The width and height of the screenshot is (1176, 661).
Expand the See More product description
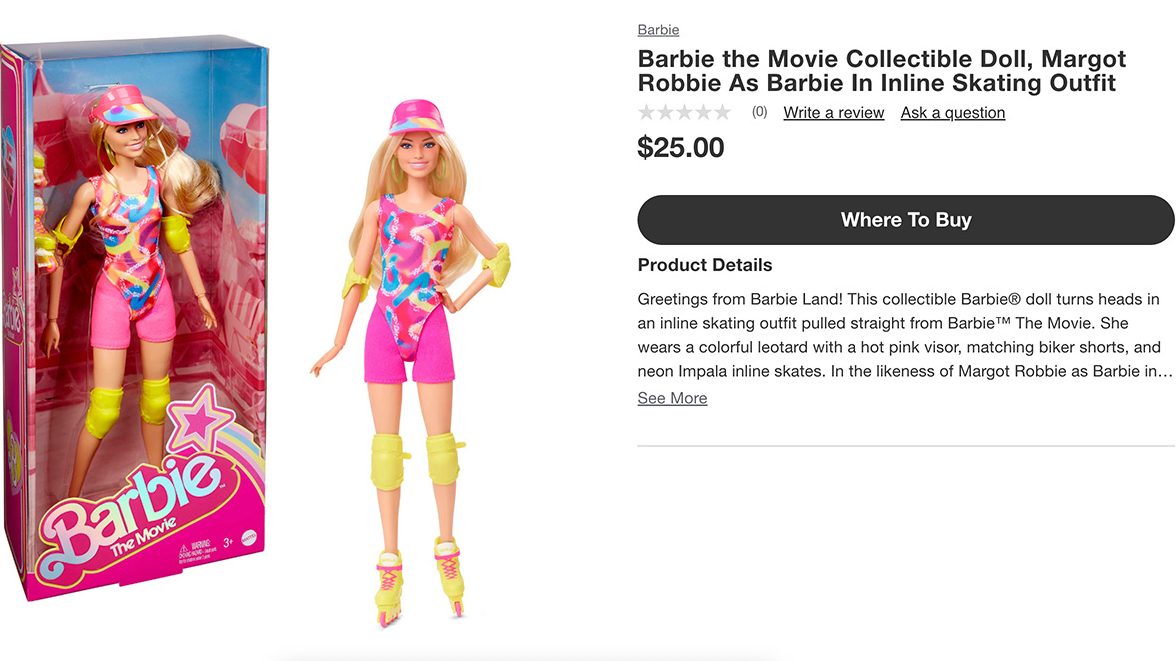click(x=672, y=397)
